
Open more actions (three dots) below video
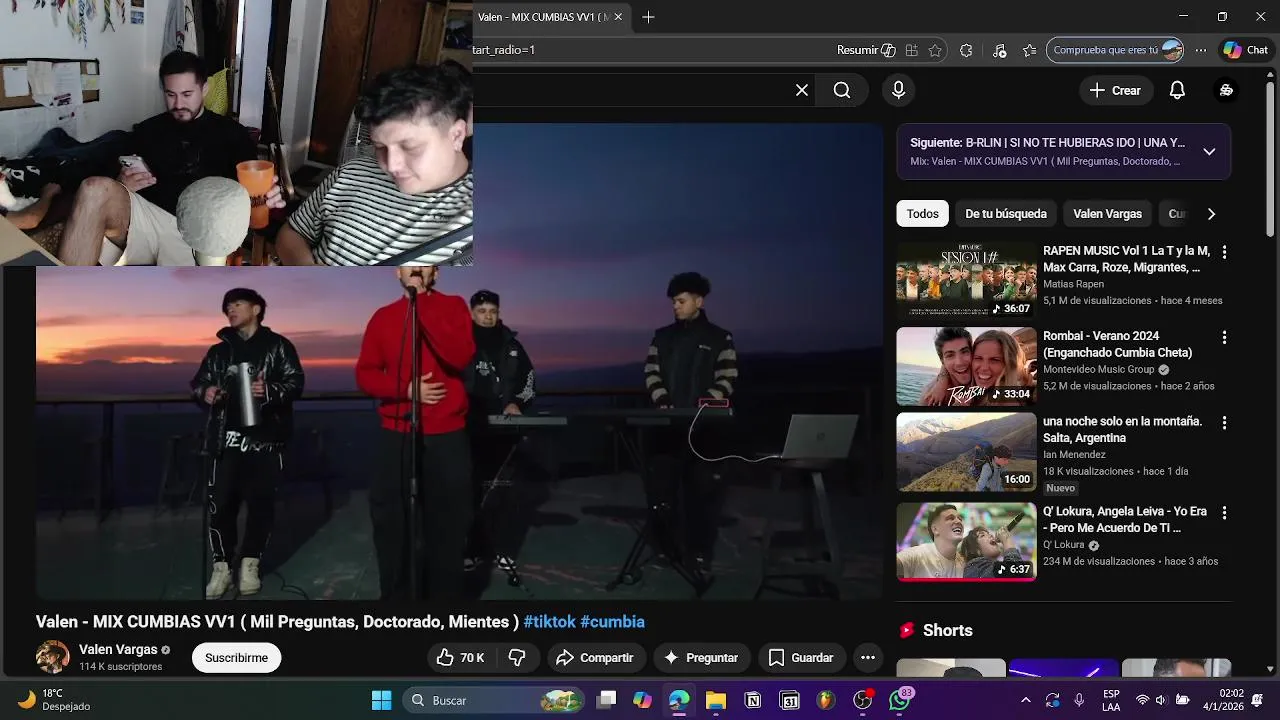(868, 657)
